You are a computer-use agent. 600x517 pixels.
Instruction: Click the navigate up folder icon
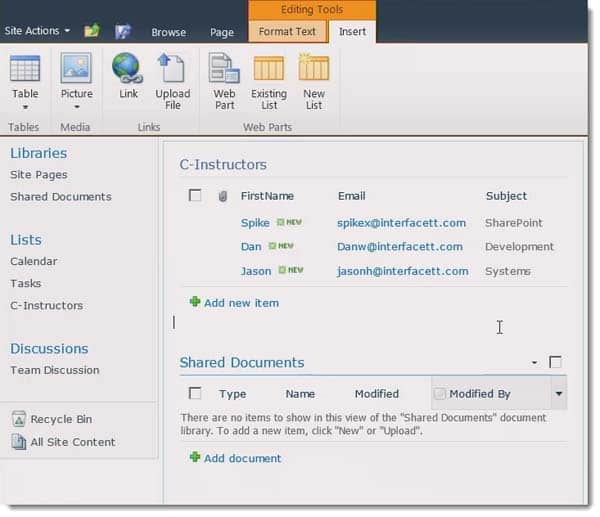92,31
